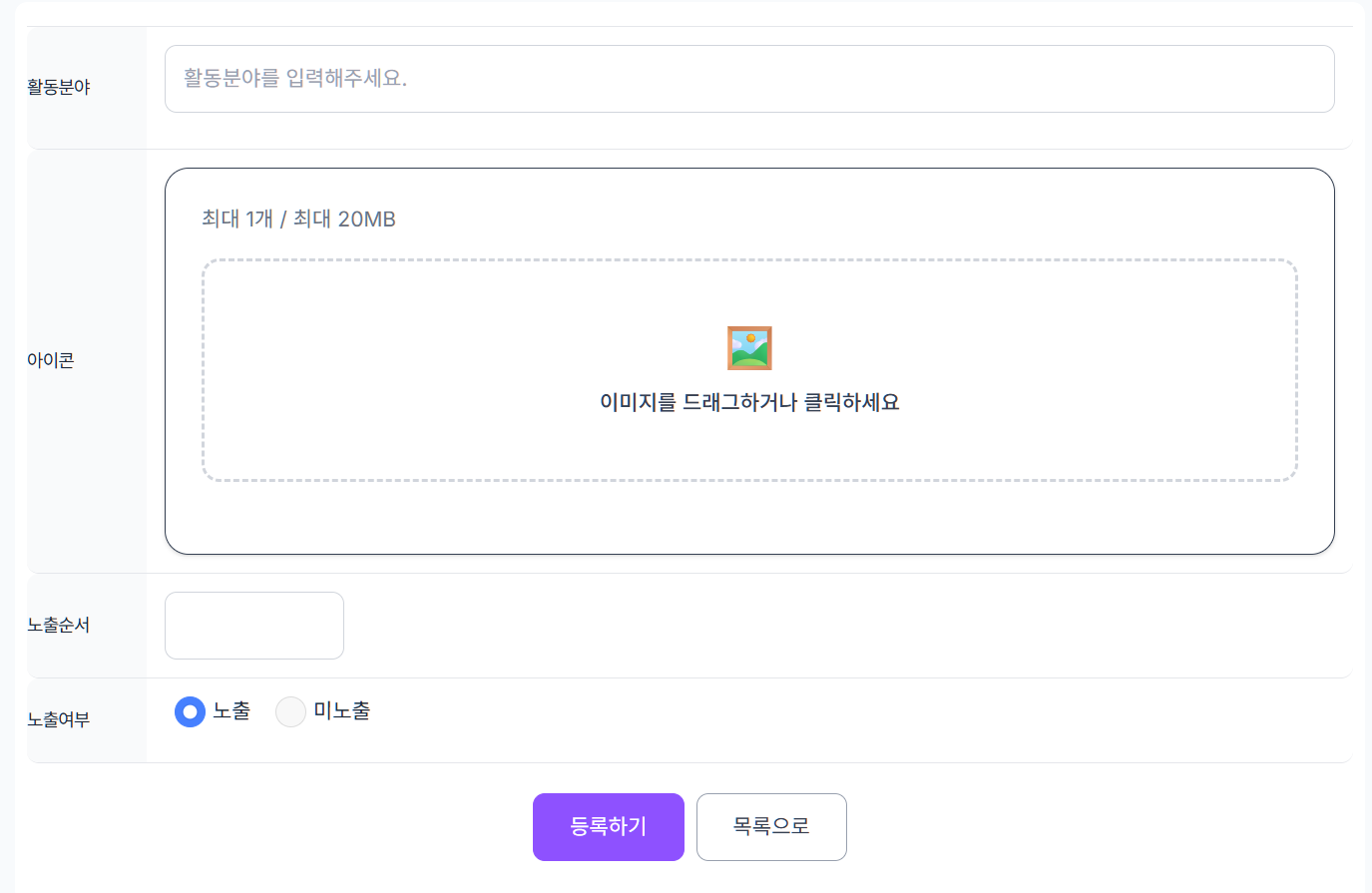Select the 노출 radio button
The width and height of the screenshot is (1372, 893).
190,711
